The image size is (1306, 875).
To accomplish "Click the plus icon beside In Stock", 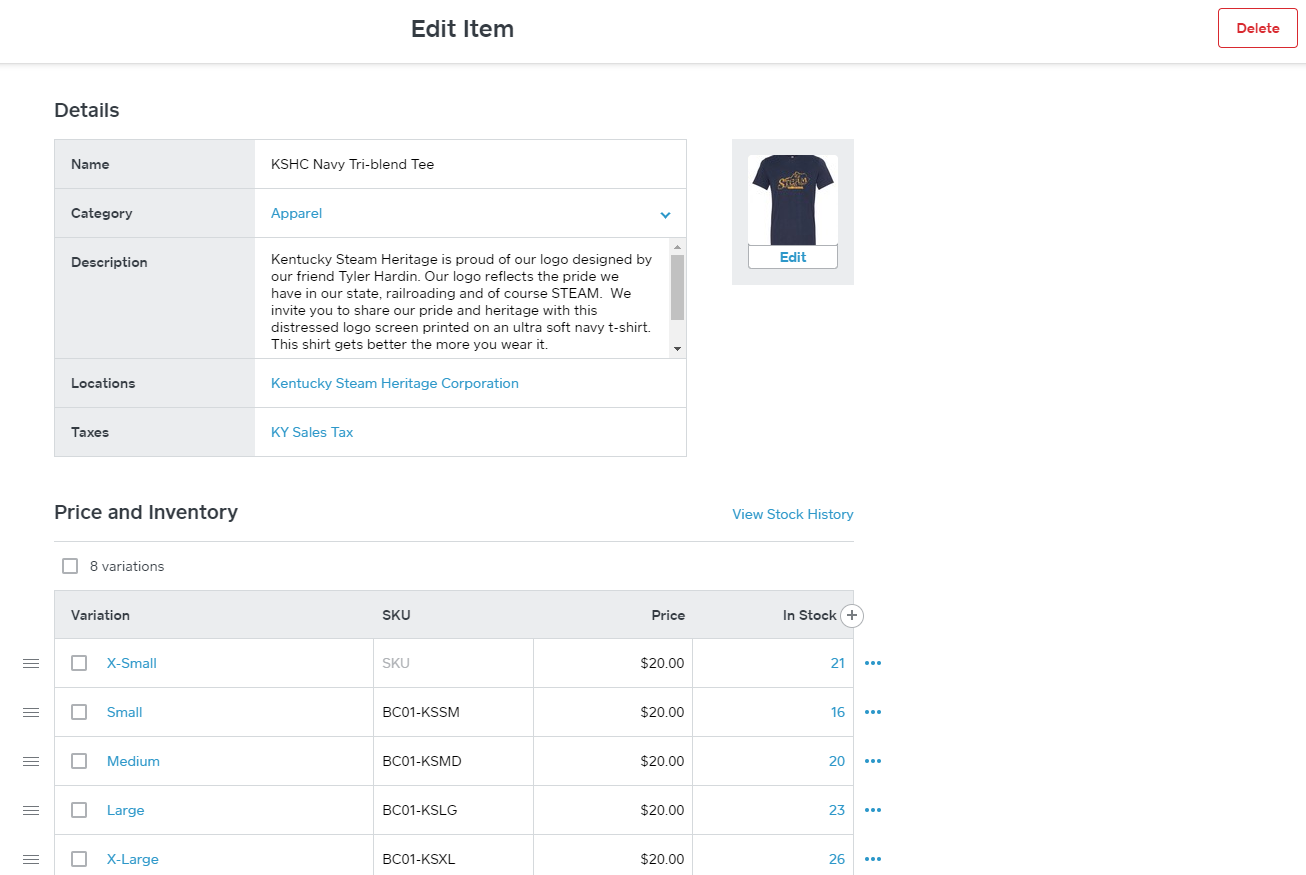I will pyautogui.click(x=852, y=616).
